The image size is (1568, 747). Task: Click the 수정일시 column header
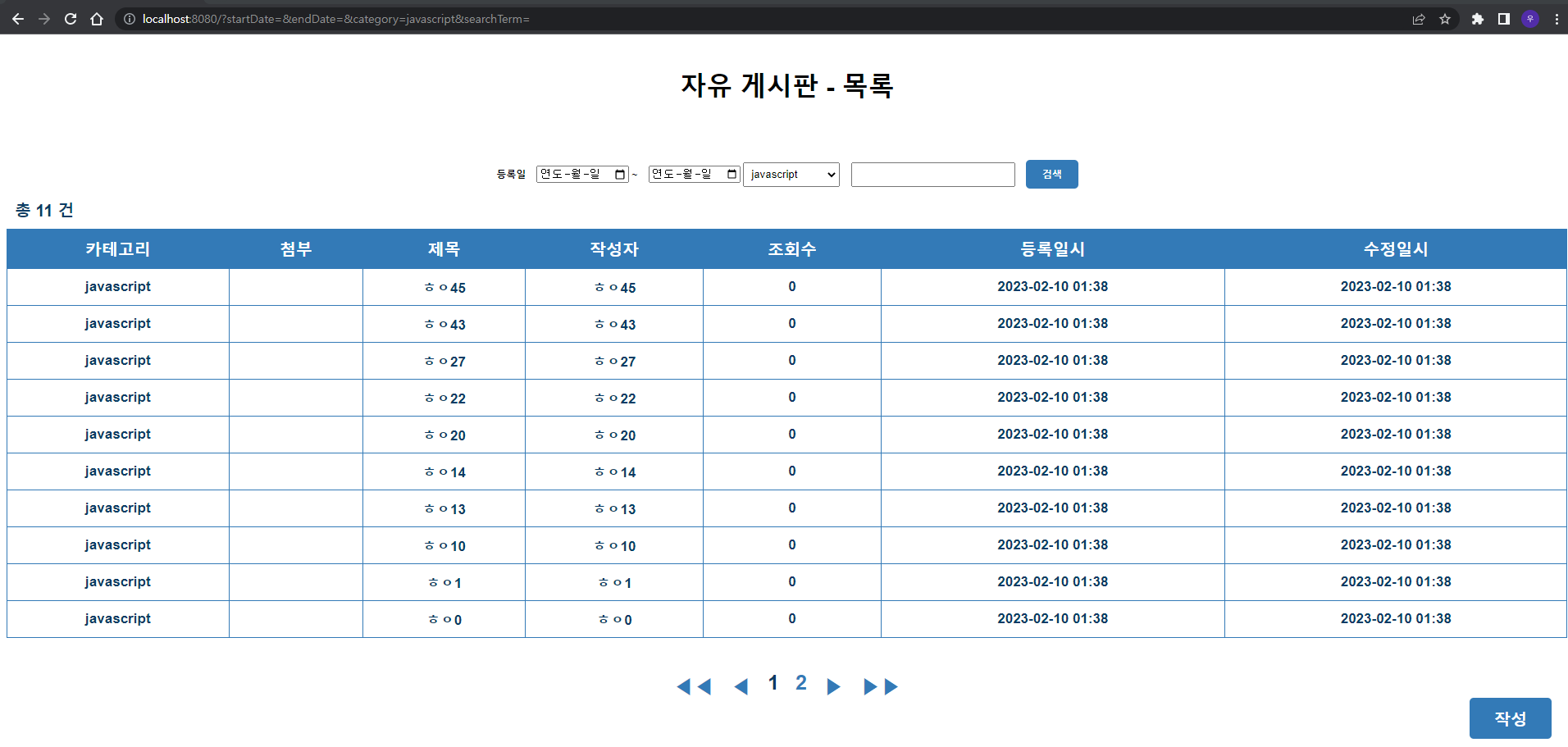click(1396, 249)
